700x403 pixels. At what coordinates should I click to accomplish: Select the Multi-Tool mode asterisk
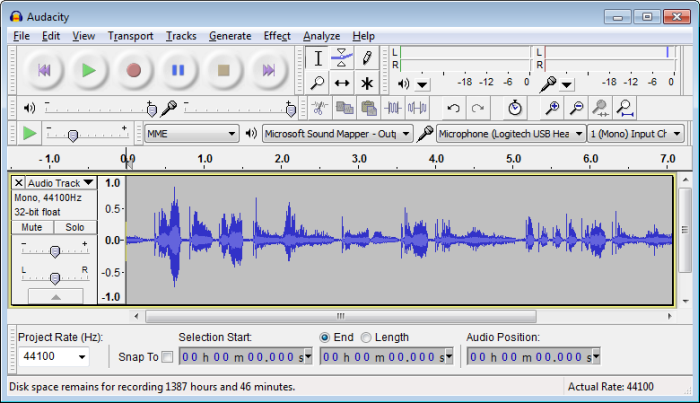coord(367,83)
